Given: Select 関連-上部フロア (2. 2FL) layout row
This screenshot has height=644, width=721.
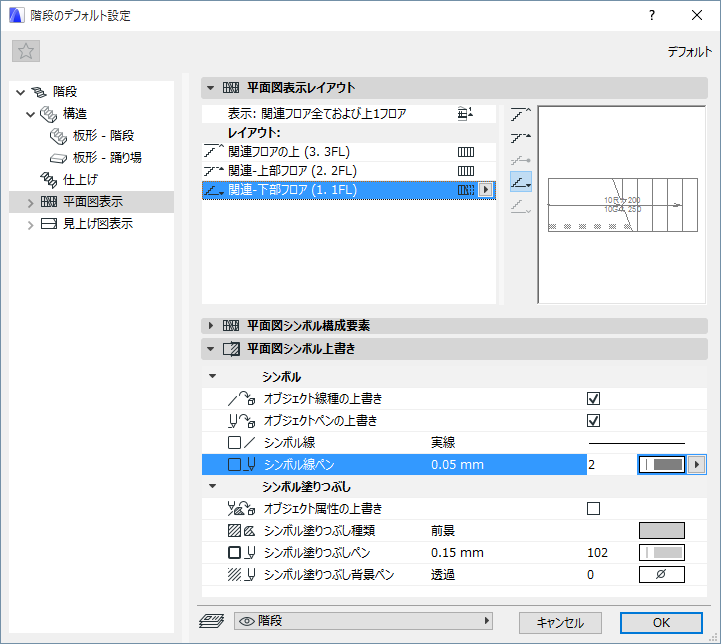Looking at the screenshot, I should point(349,171).
